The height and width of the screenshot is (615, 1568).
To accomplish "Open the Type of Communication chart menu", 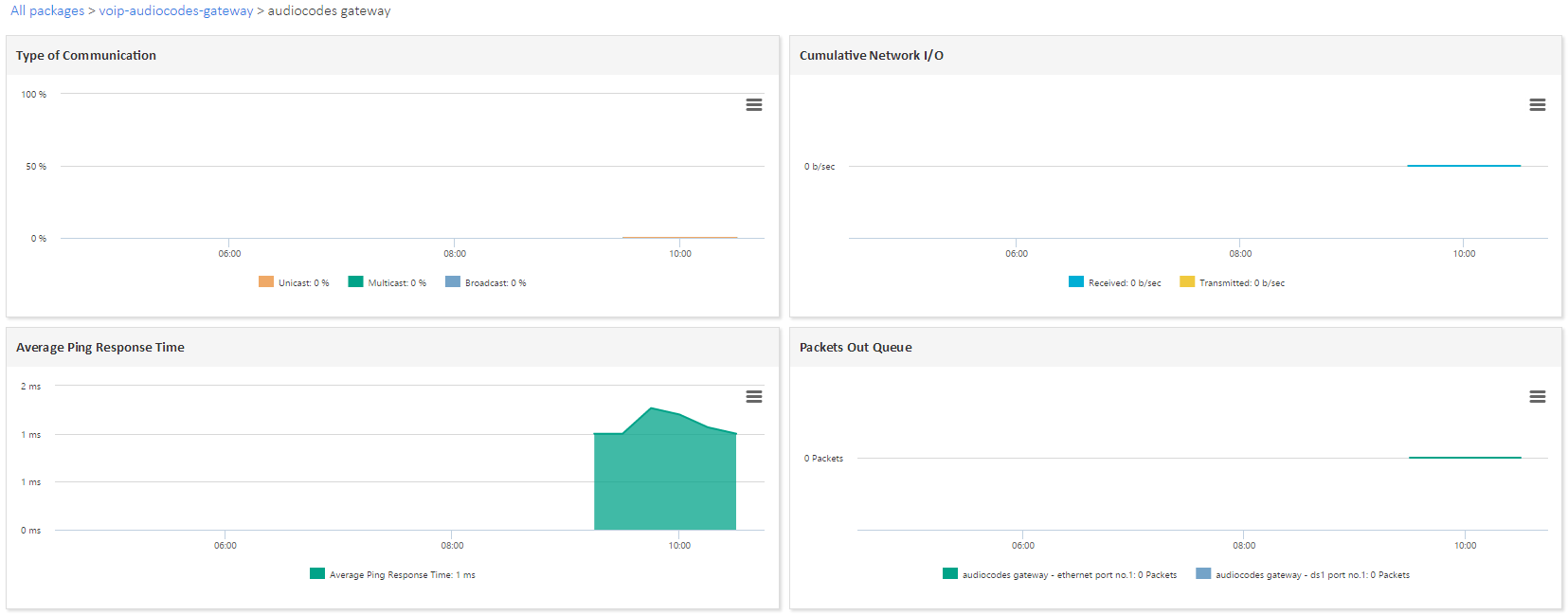I will coord(753,105).
